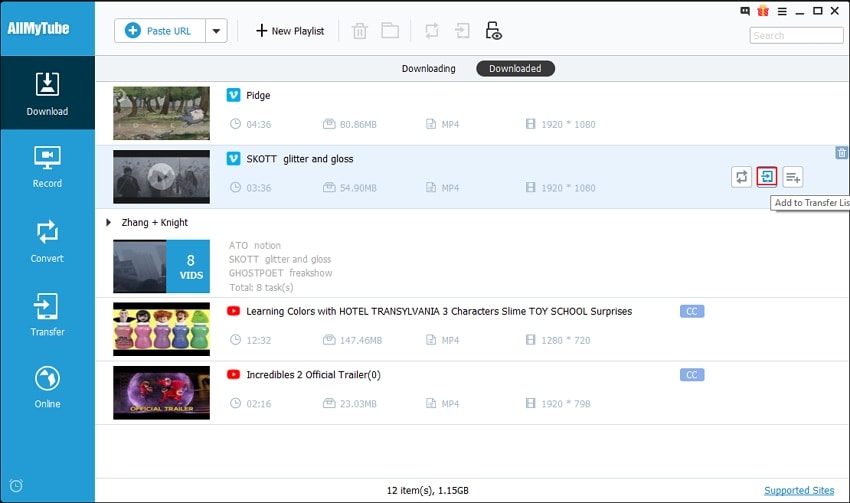Open the Transfer section in sidebar
850x503 pixels.
click(x=47, y=314)
